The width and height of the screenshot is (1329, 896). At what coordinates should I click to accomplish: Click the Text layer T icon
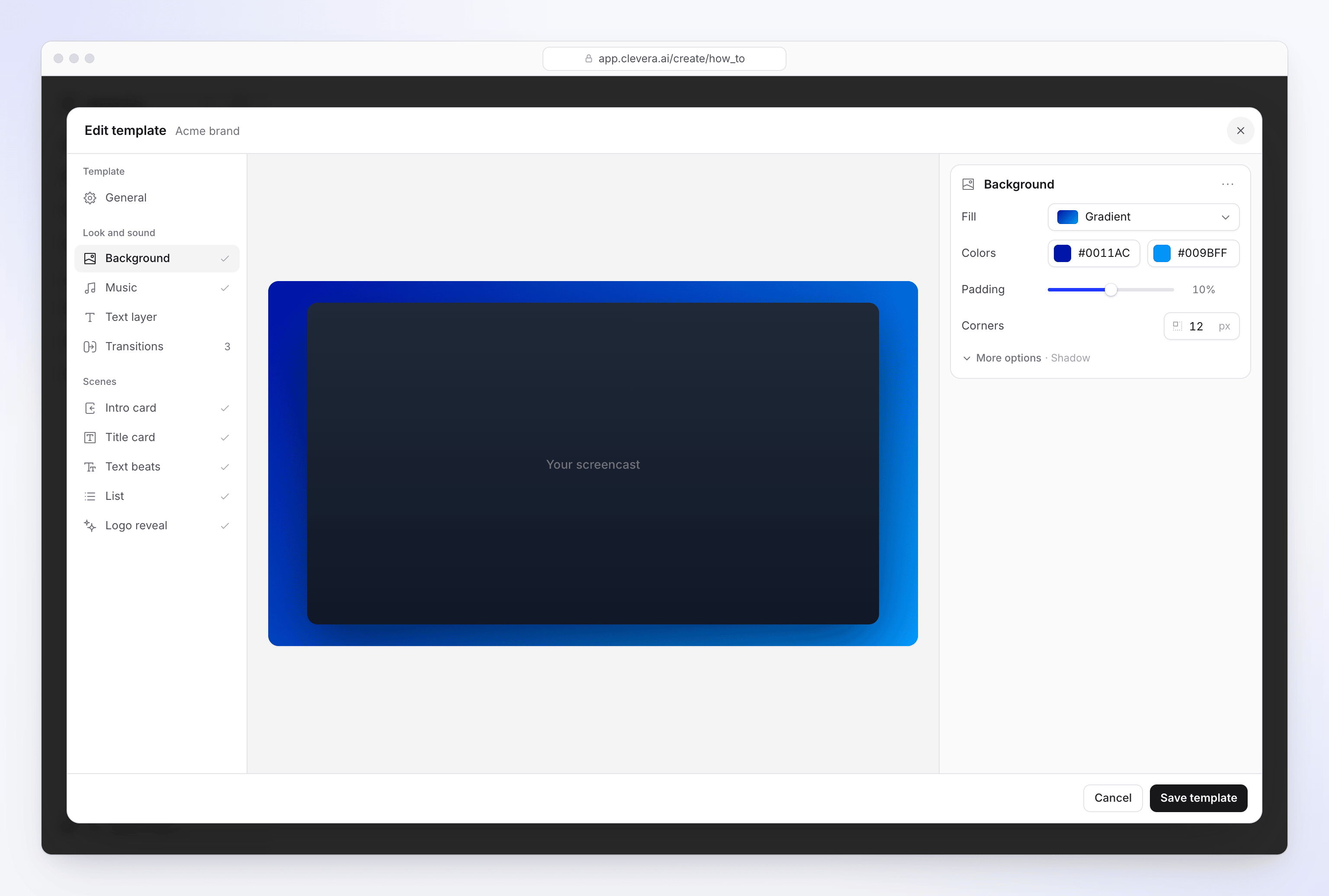tap(90, 317)
